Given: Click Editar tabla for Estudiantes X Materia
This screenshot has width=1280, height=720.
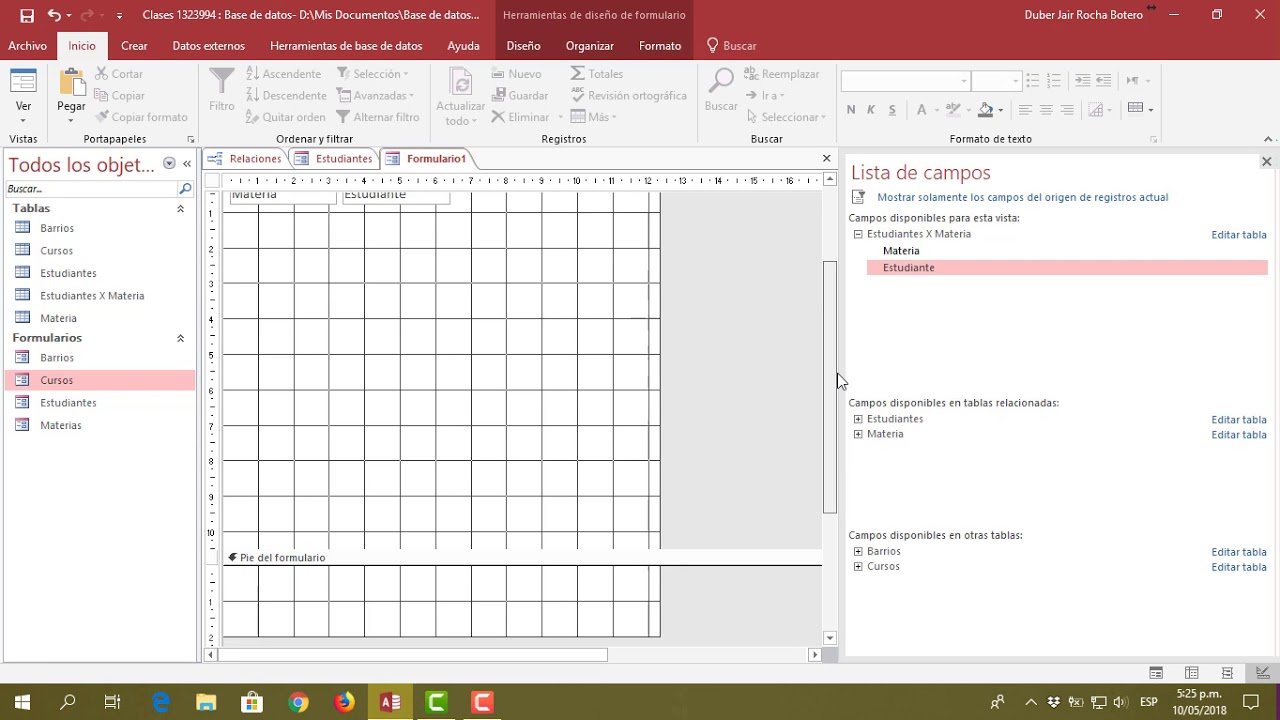Looking at the screenshot, I should pyautogui.click(x=1239, y=235).
